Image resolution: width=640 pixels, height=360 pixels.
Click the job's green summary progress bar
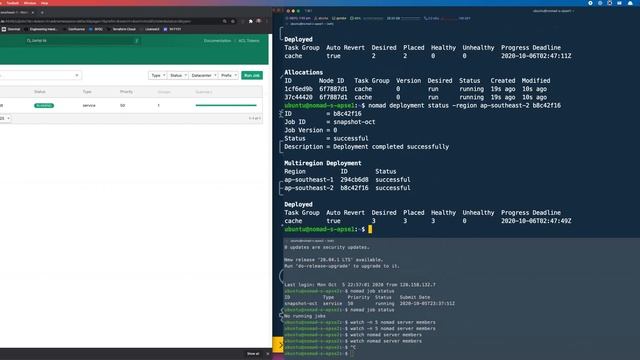click(226, 105)
